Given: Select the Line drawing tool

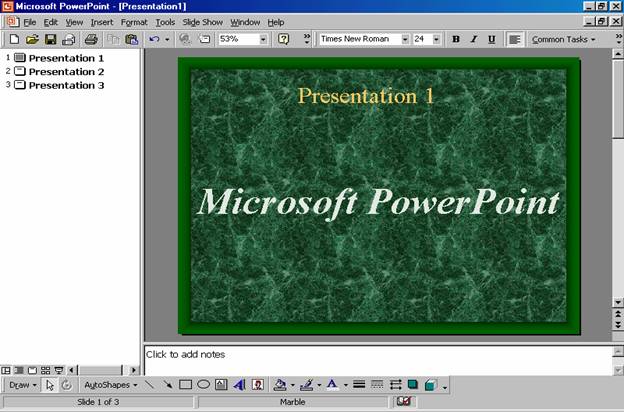Looking at the screenshot, I should [150, 385].
